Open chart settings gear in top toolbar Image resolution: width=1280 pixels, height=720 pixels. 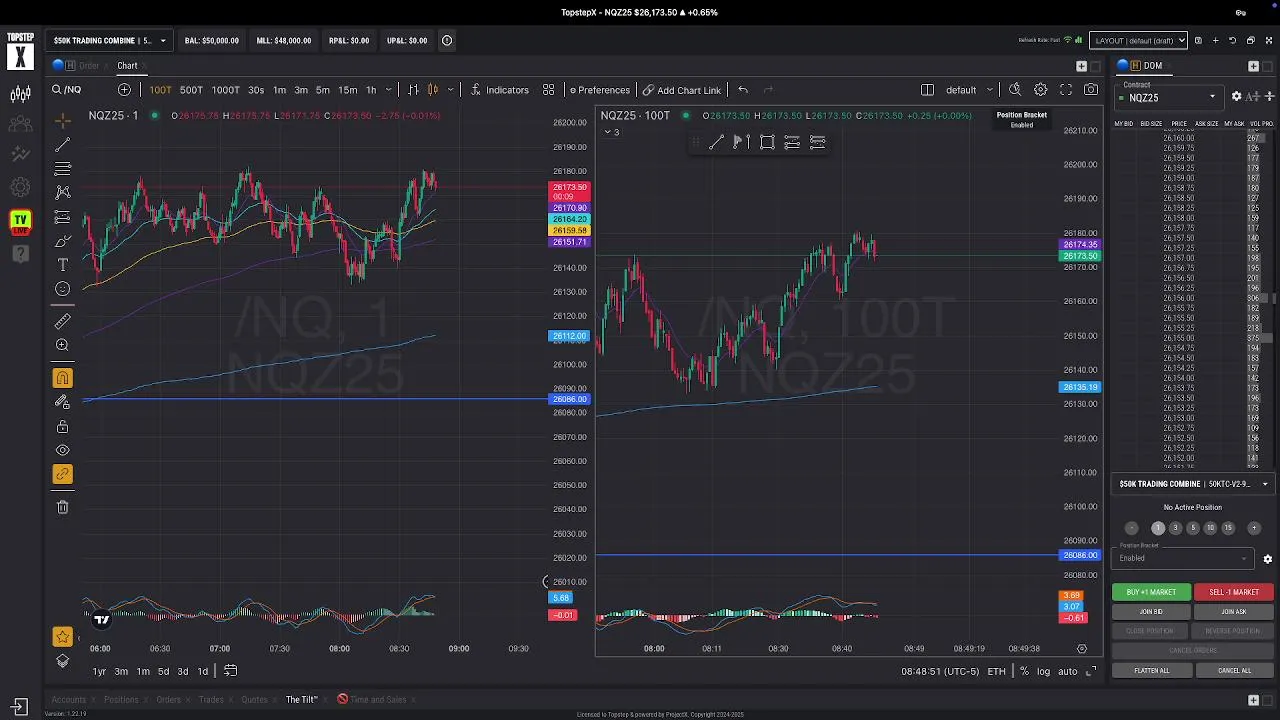coord(1041,90)
